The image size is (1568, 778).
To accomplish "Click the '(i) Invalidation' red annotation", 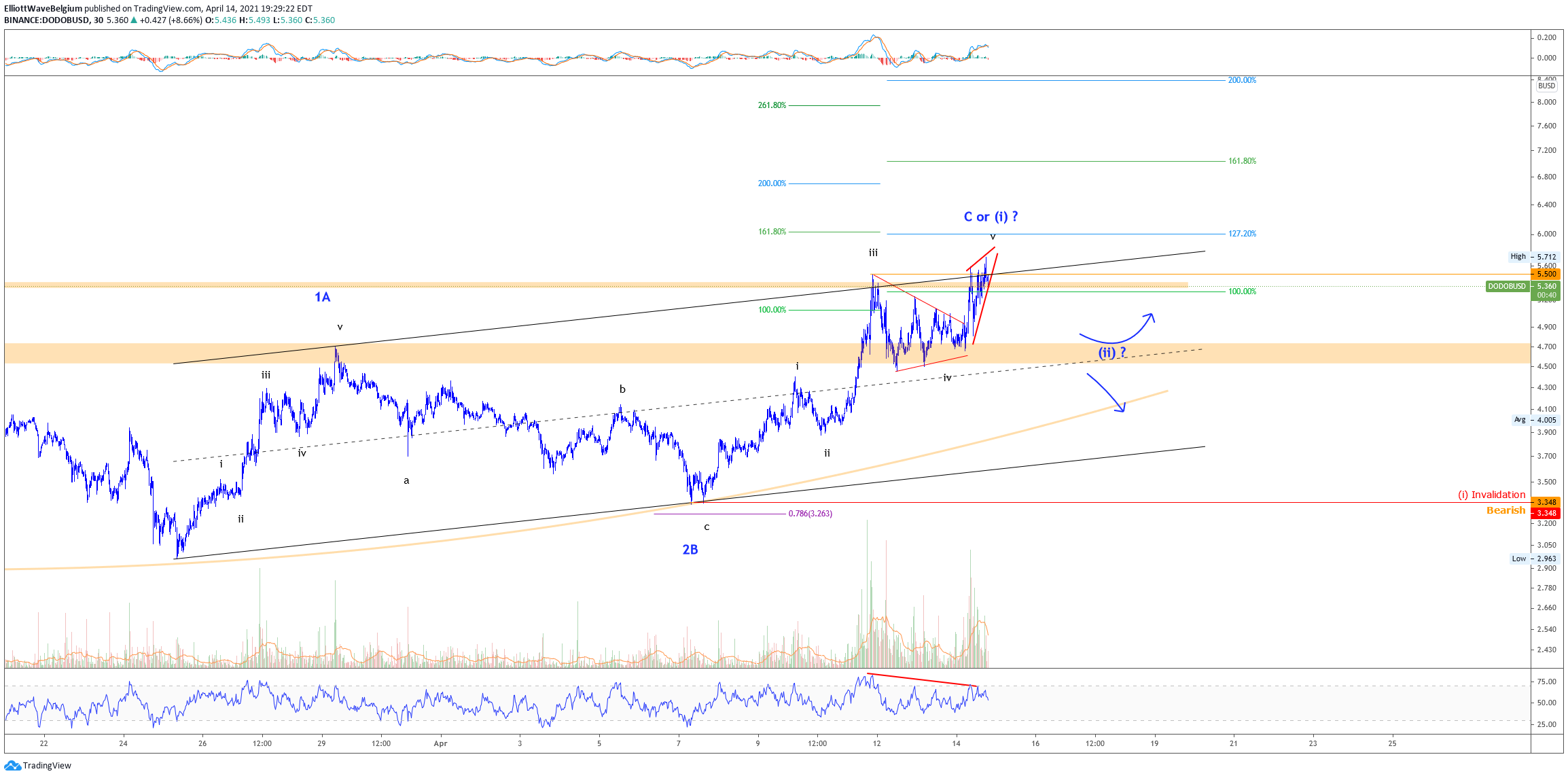I will pyautogui.click(x=1491, y=495).
